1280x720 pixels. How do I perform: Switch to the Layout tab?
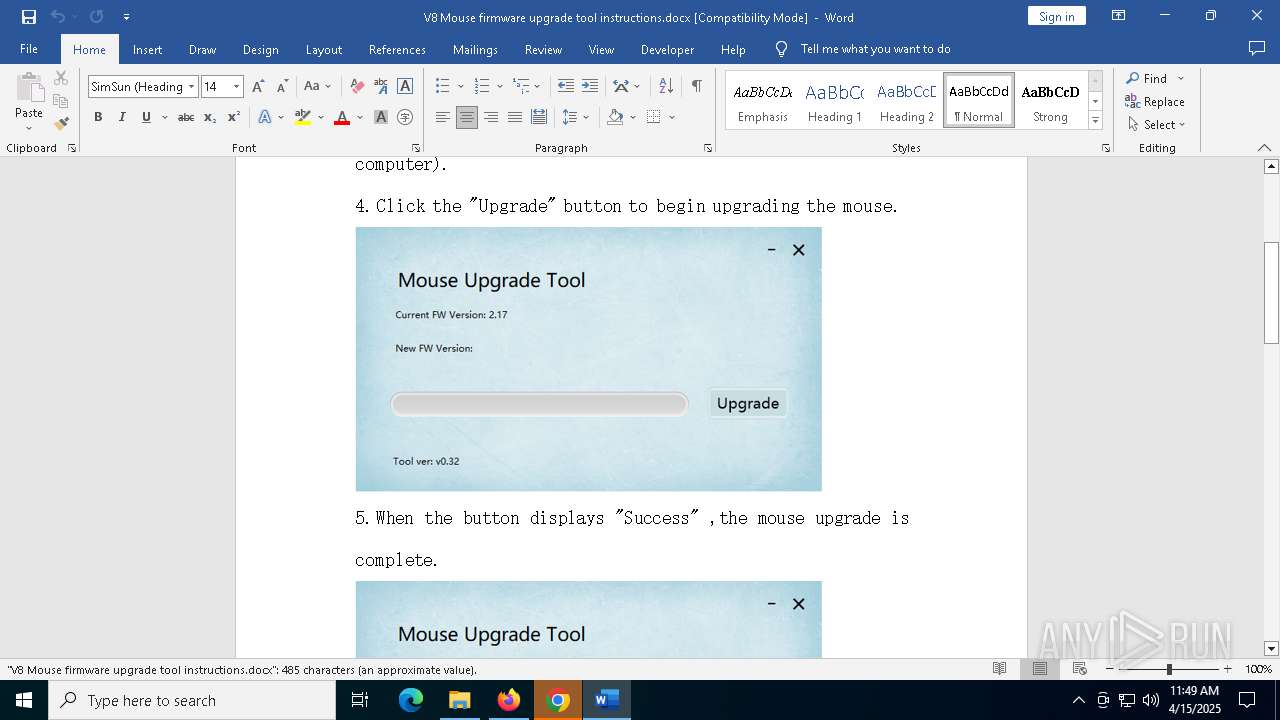pyautogui.click(x=323, y=49)
